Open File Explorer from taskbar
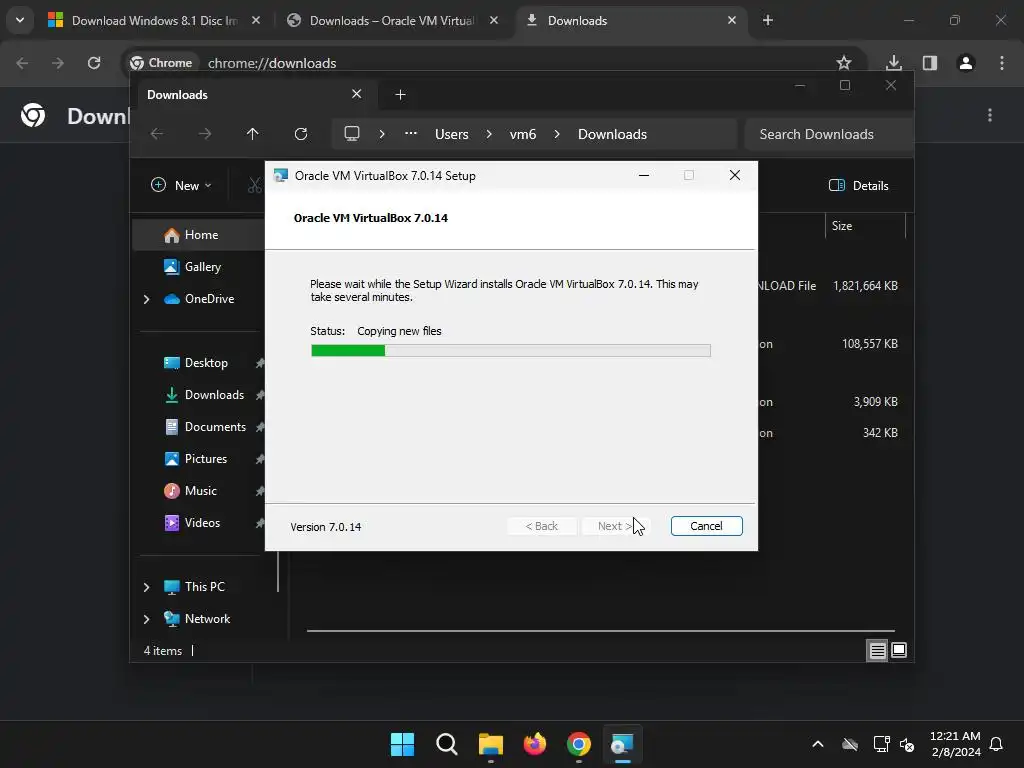Screen dimensions: 1024x768 tap(490, 744)
